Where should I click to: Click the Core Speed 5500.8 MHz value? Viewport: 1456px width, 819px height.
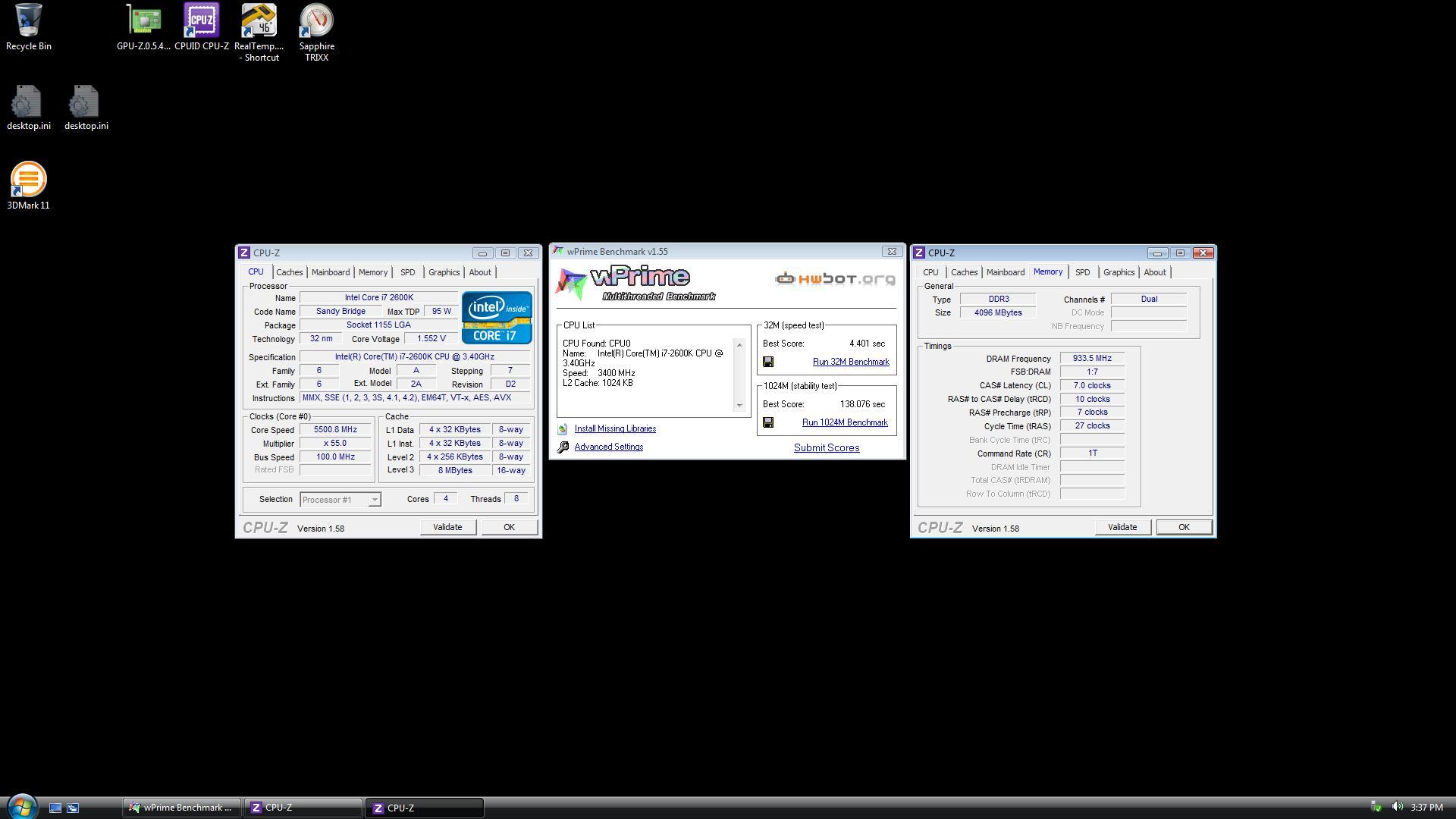(335, 430)
